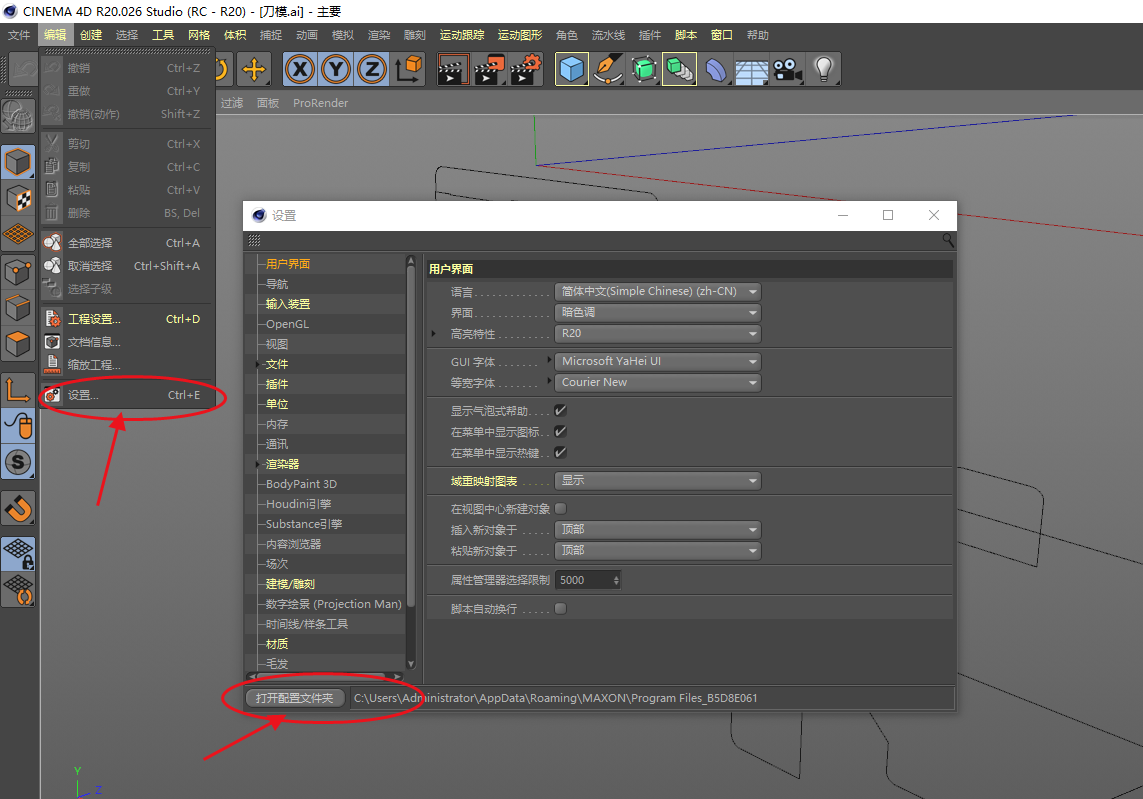This screenshot has width=1143, height=799.
Task: Enable create new object at view center
Action: tap(561, 508)
